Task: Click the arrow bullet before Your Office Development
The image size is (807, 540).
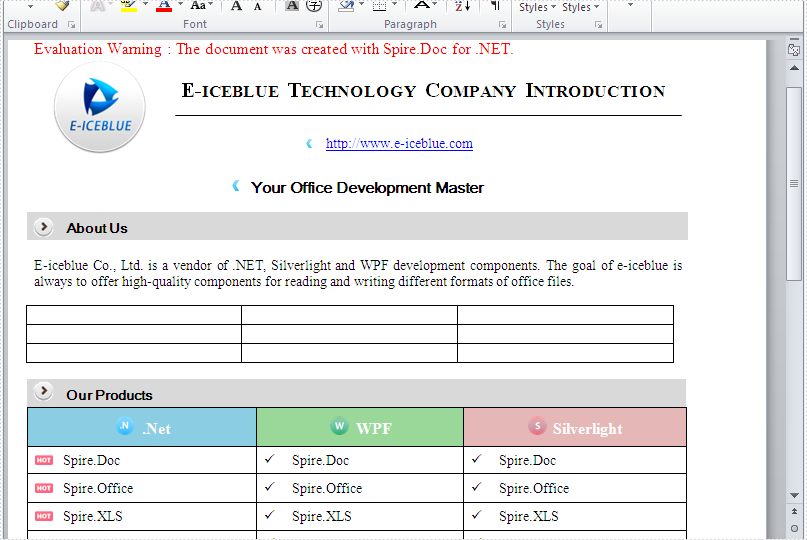Action: pos(236,186)
